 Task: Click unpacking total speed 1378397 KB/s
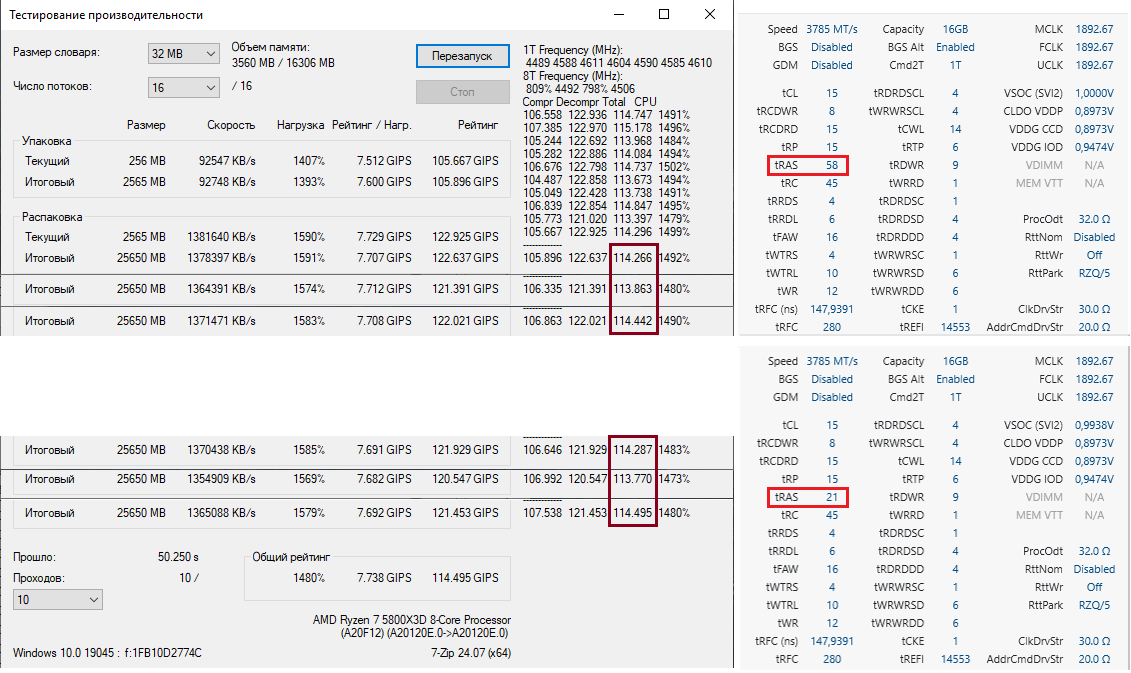221,258
